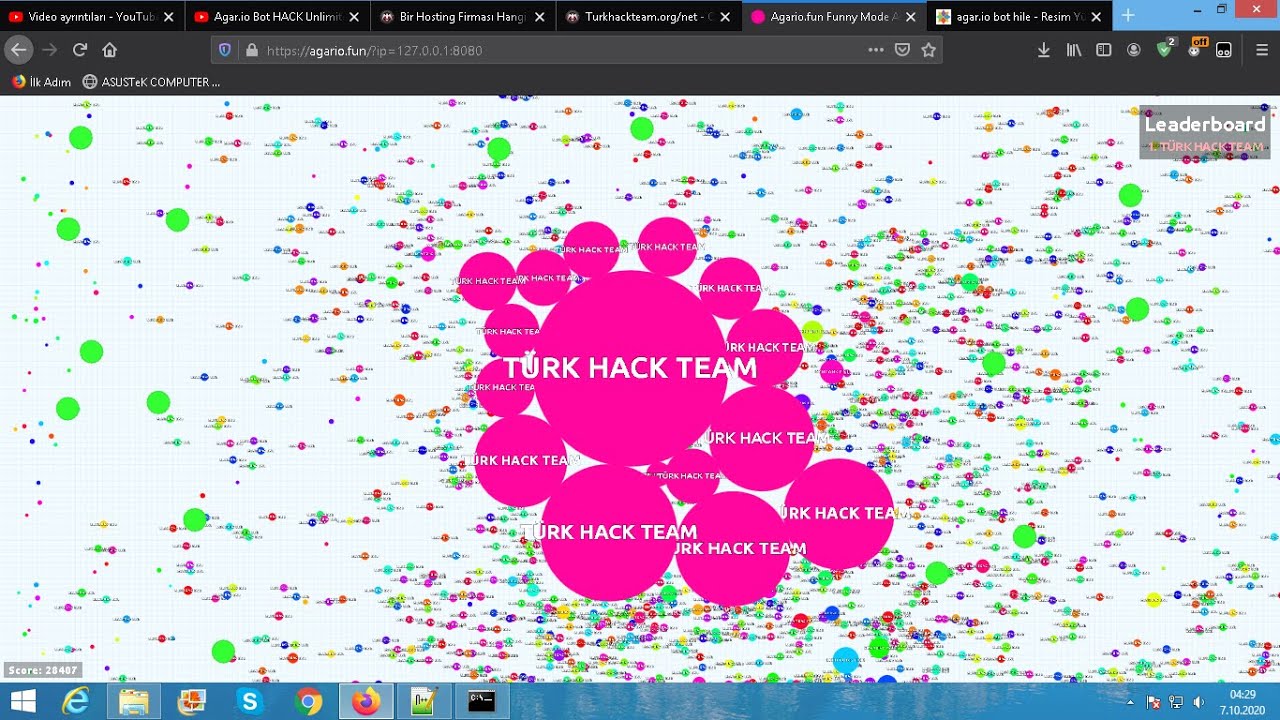1280x720 pixels.
Task: Open the volume speaker control
Action: pos(1198,702)
